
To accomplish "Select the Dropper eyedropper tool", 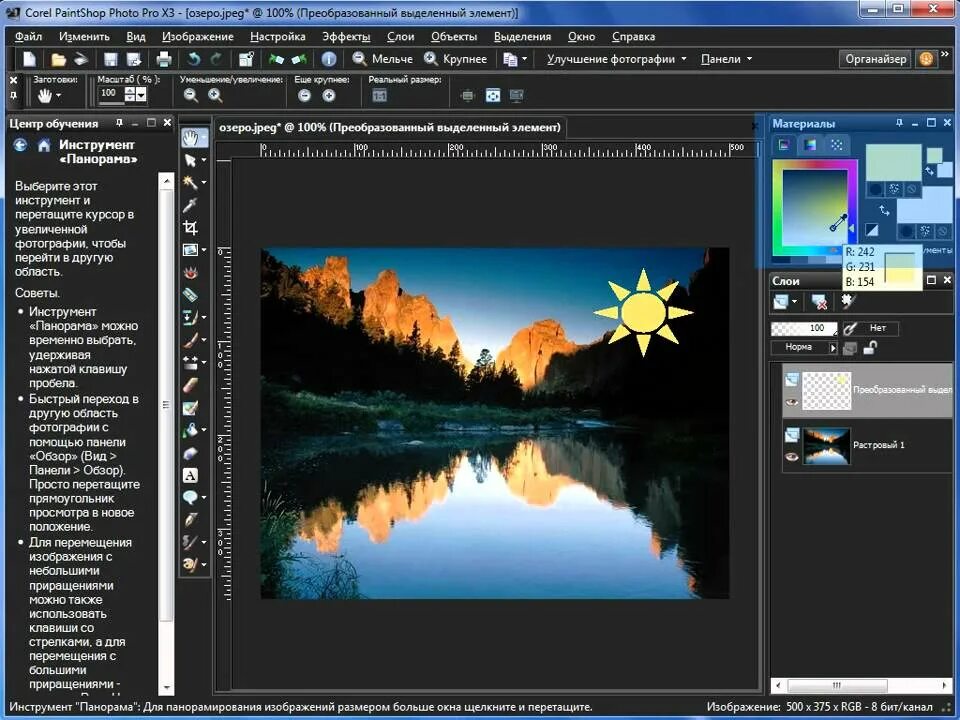I will 190,205.
